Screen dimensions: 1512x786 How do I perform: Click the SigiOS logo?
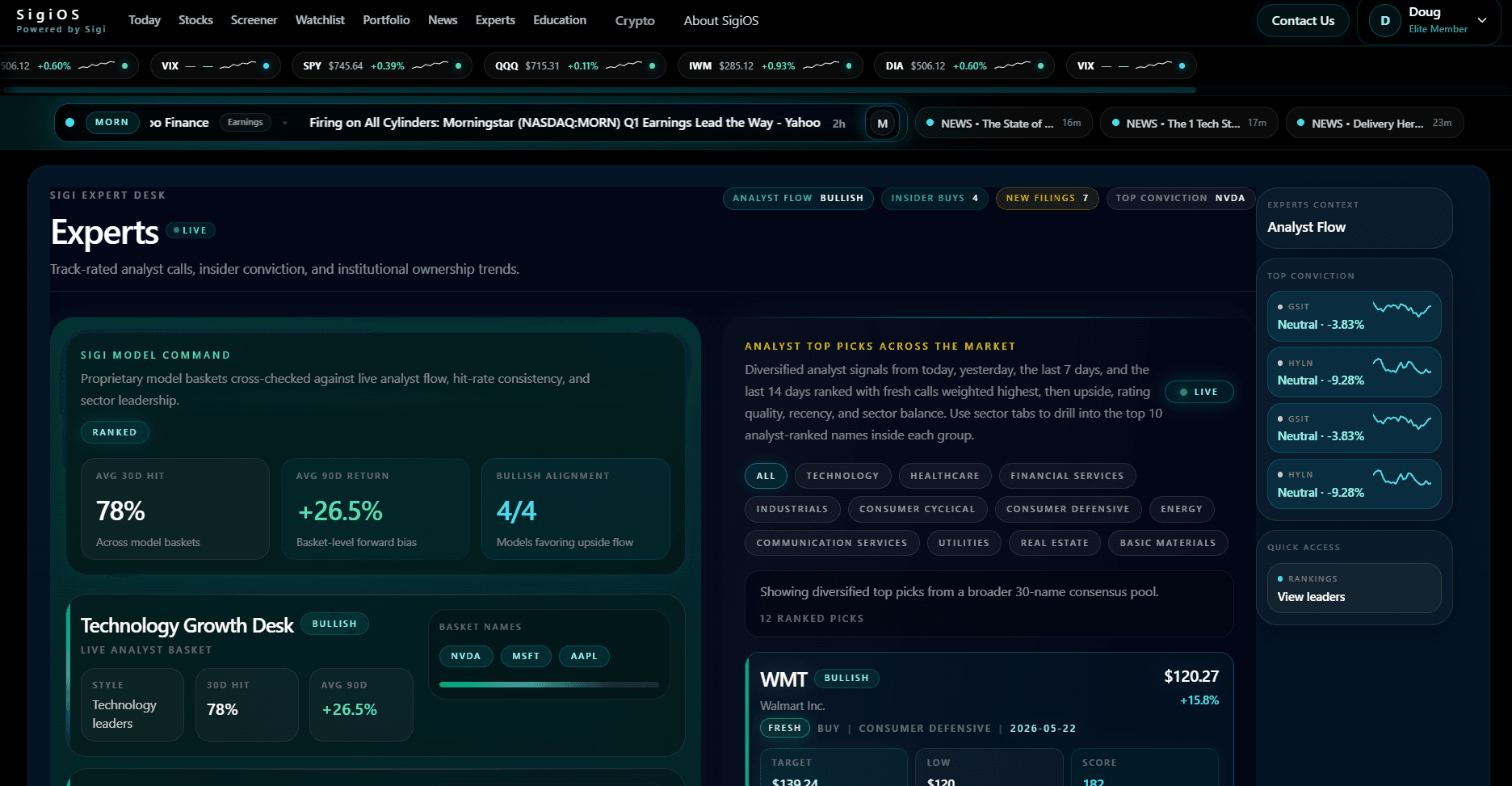tap(61, 21)
